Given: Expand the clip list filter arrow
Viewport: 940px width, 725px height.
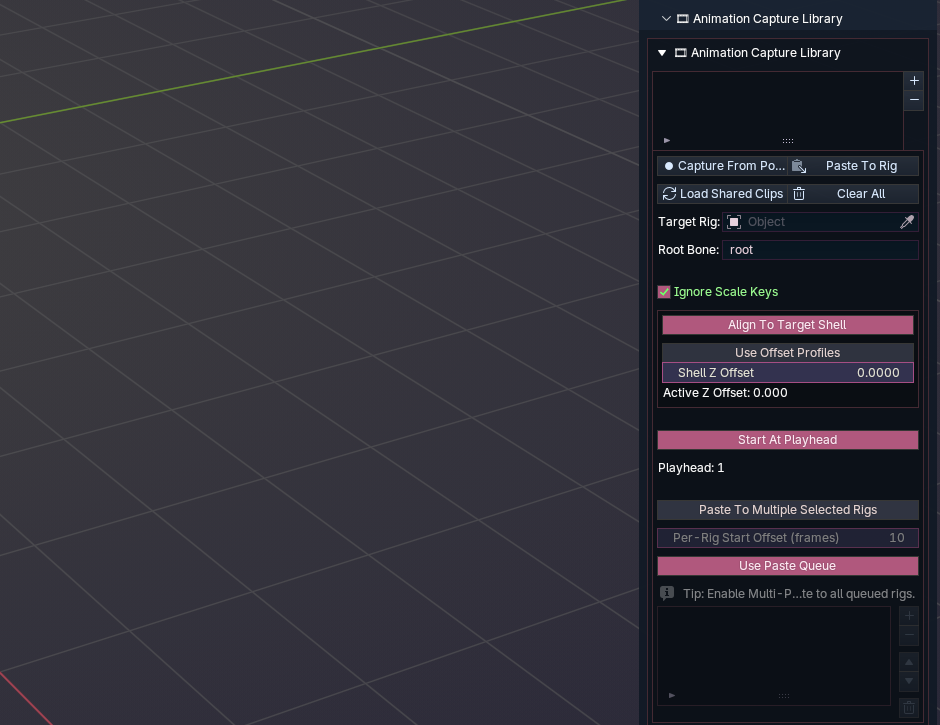Looking at the screenshot, I should (x=666, y=140).
